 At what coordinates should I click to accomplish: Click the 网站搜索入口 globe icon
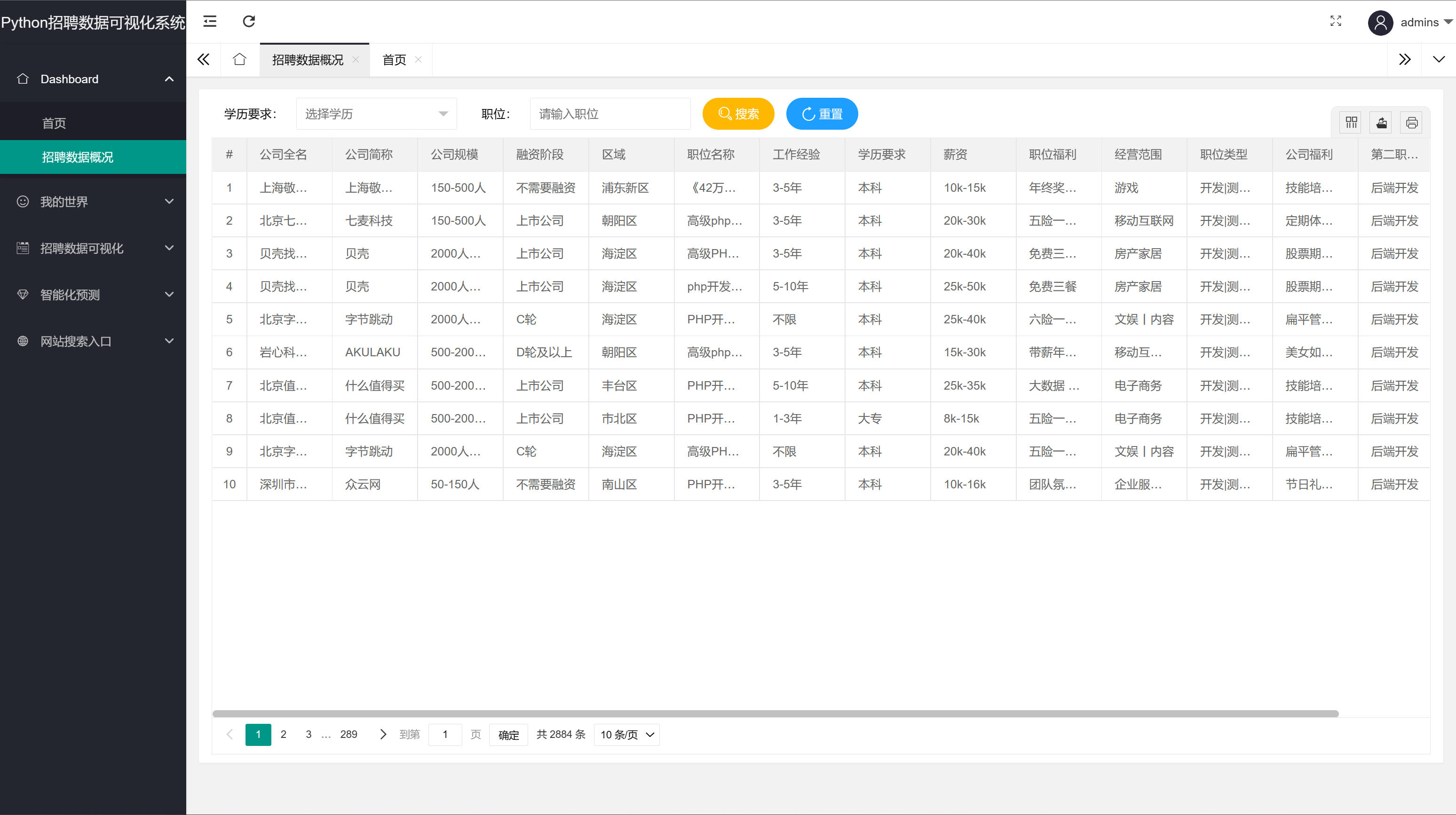[23, 341]
